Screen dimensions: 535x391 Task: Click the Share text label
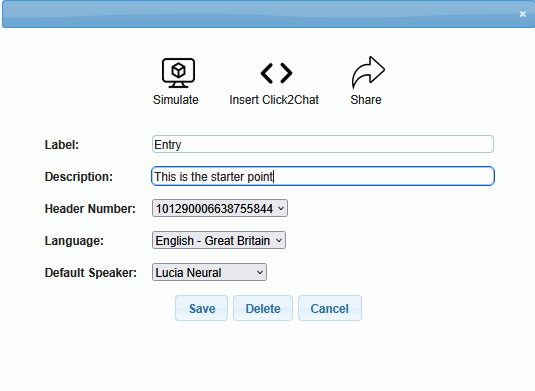point(366,100)
